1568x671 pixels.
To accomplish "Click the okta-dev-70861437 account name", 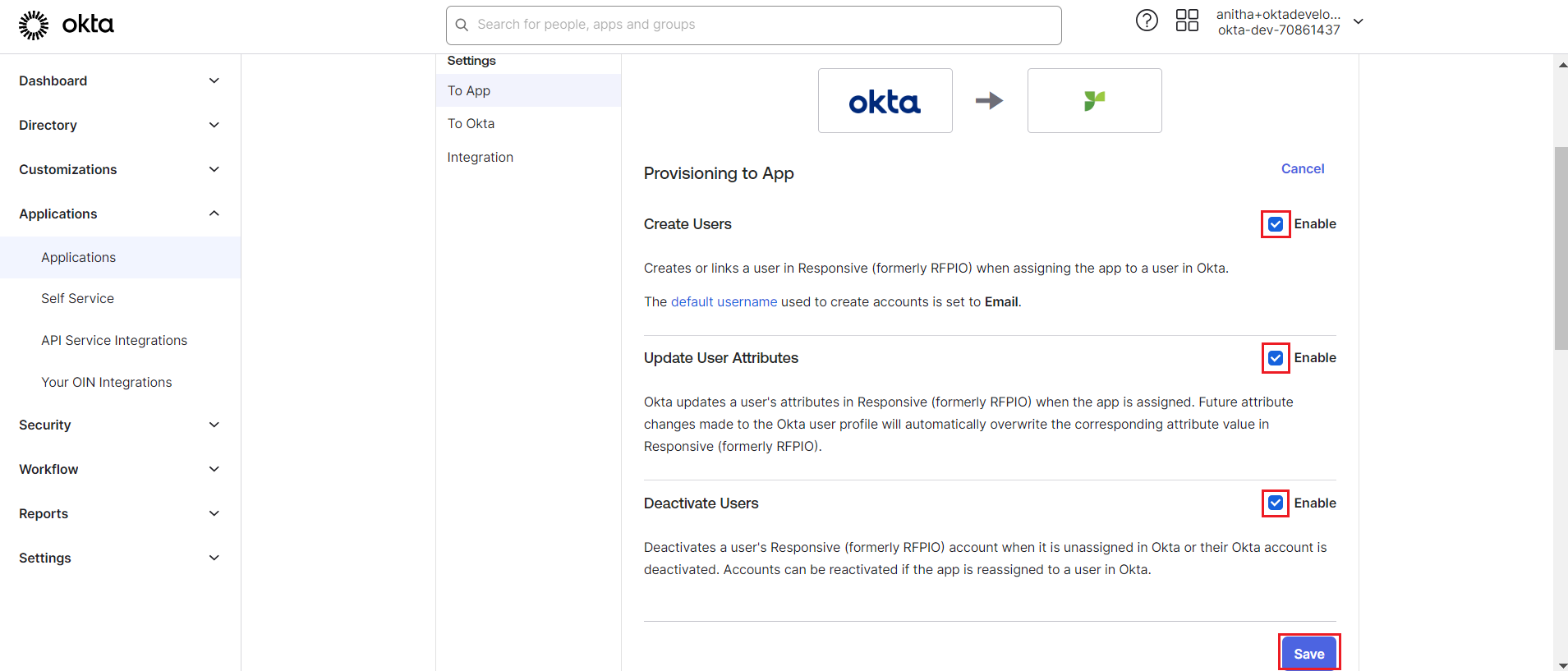I will pos(1279,30).
